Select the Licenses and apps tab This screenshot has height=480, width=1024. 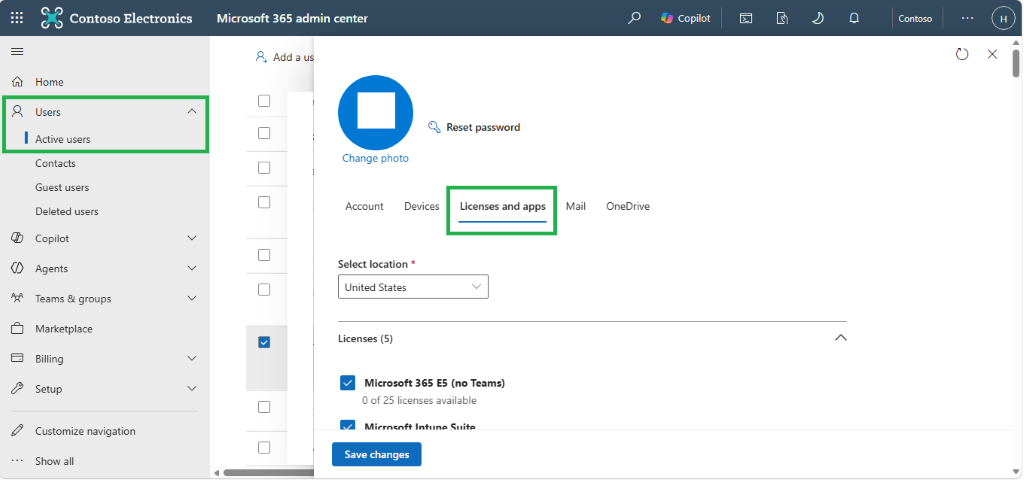[502, 206]
